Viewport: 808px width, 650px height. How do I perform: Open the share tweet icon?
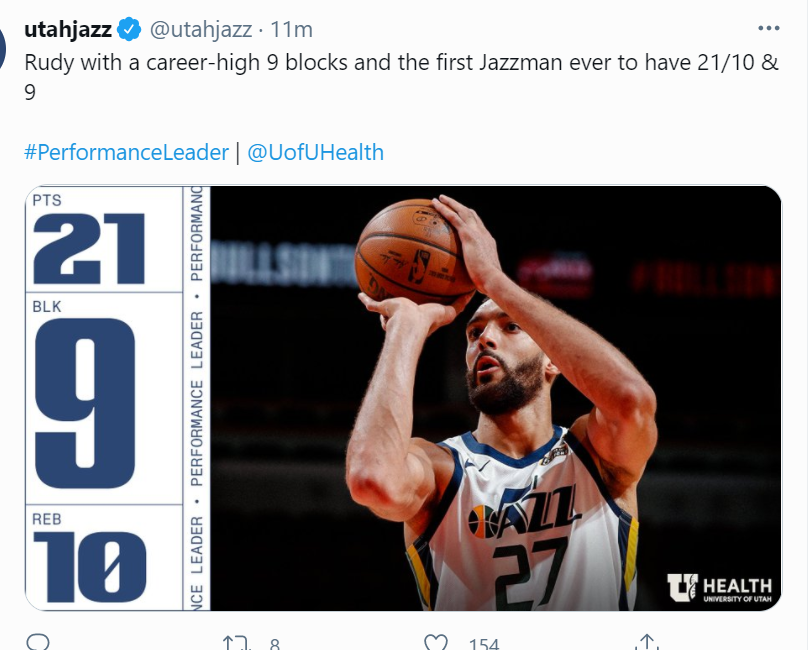tap(646, 643)
